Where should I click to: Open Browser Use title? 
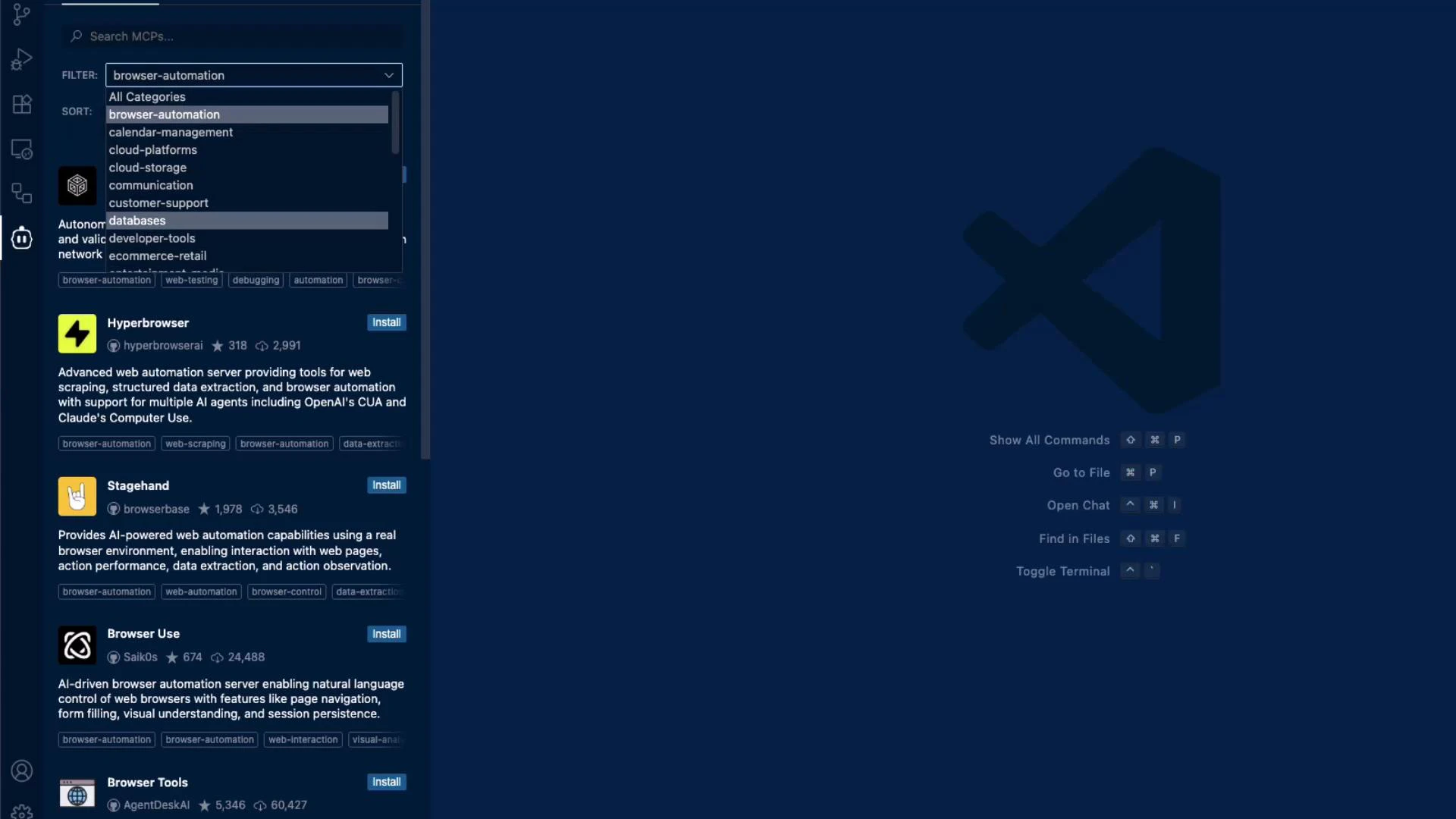pyautogui.click(x=143, y=634)
